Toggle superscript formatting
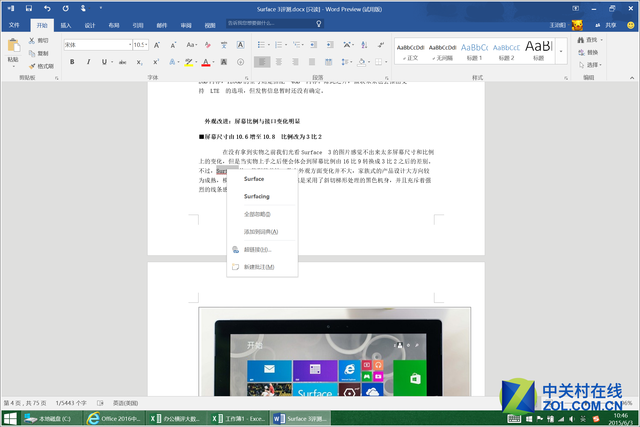This screenshot has height=427, width=640. pyautogui.click(x=156, y=62)
